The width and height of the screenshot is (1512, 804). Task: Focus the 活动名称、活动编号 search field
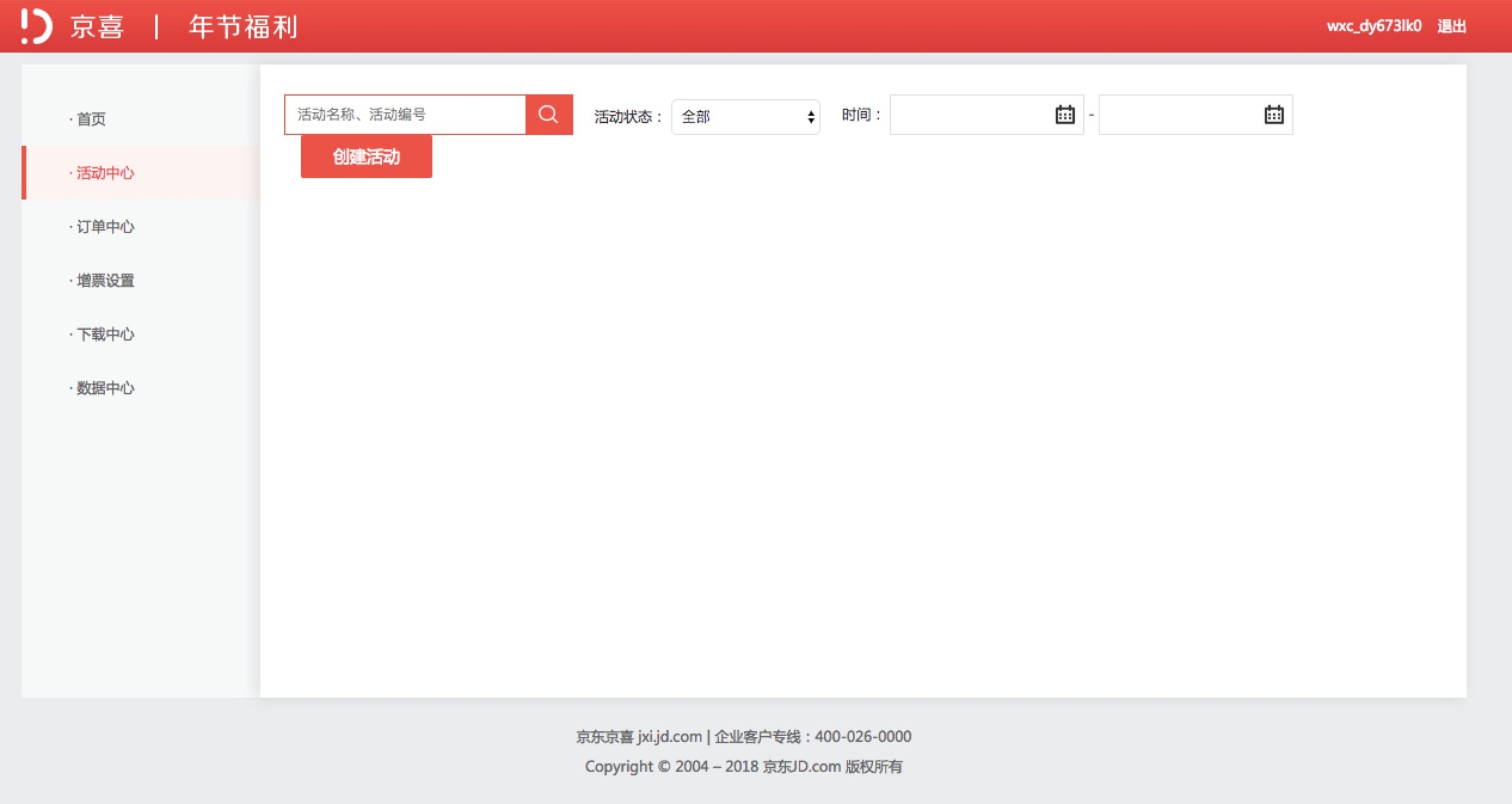click(x=405, y=114)
